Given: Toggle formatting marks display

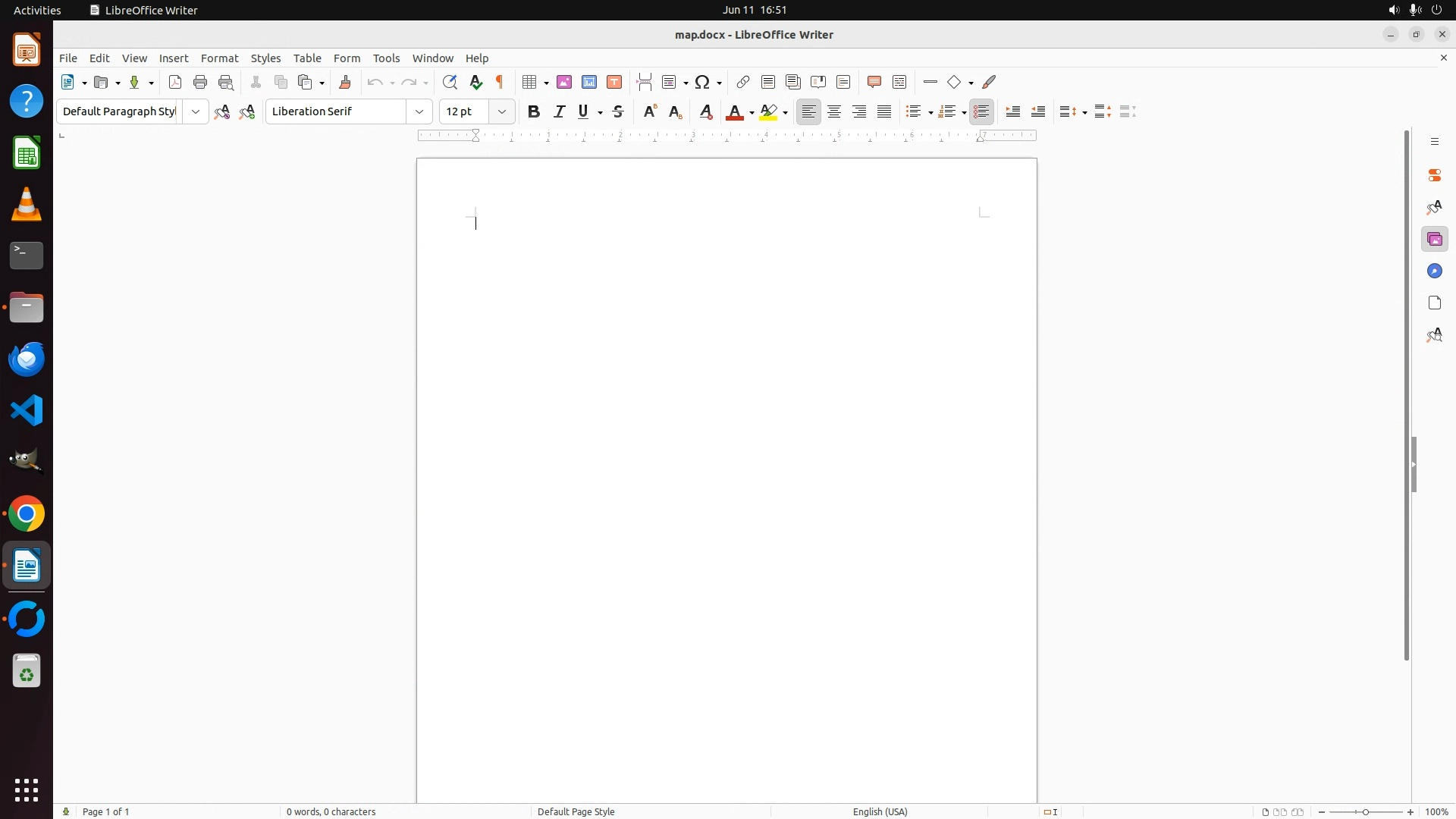Looking at the screenshot, I should point(500,83).
